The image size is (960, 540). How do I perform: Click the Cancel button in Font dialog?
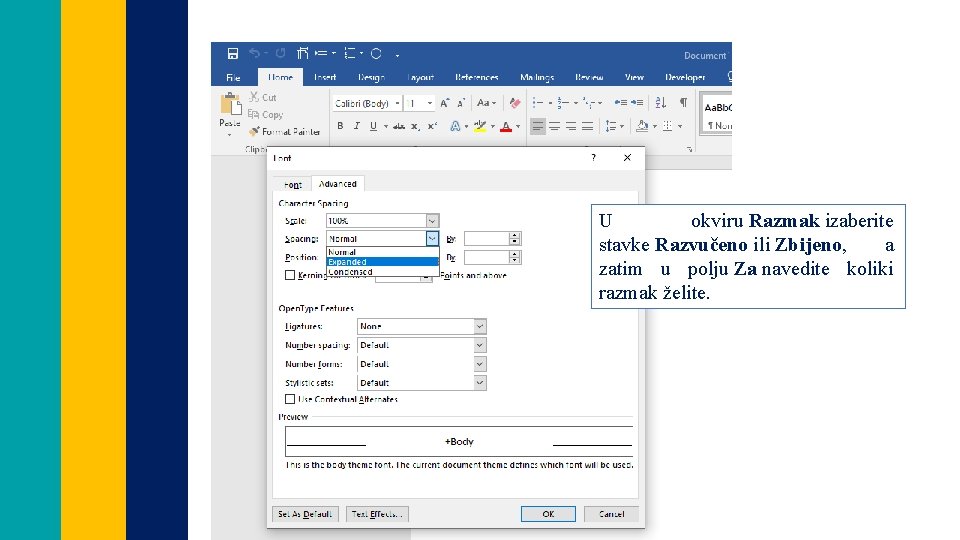[x=611, y=514]
